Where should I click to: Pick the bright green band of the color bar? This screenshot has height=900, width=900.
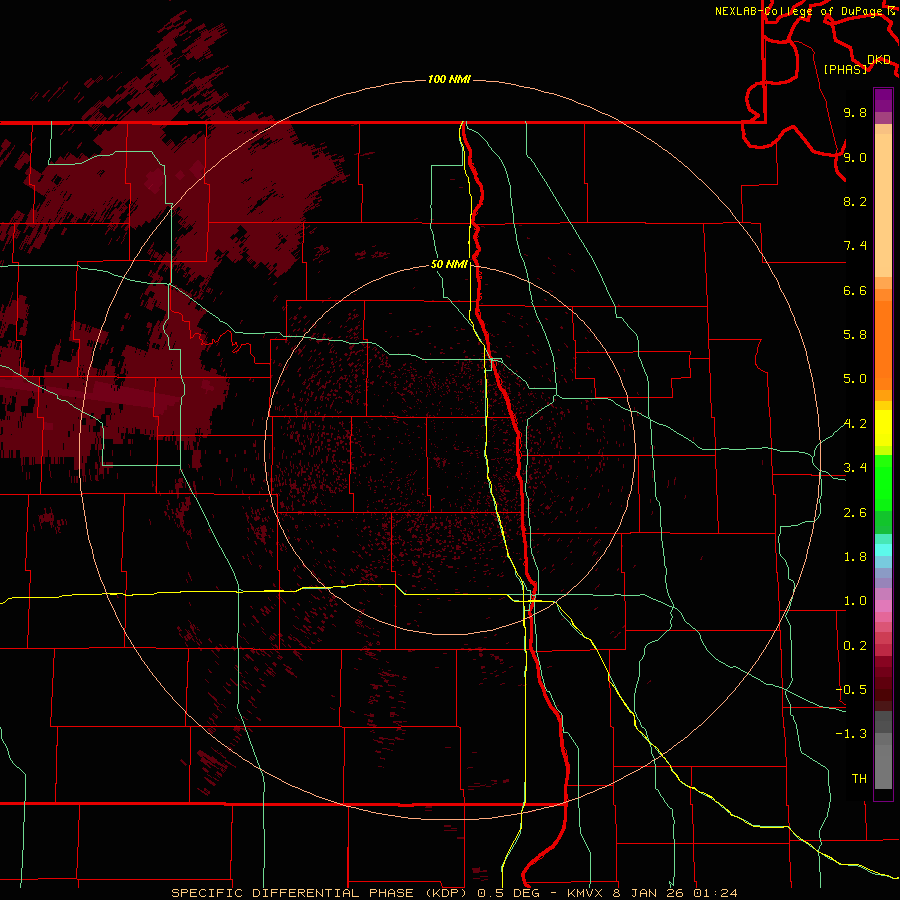click(x=883, y=481)
